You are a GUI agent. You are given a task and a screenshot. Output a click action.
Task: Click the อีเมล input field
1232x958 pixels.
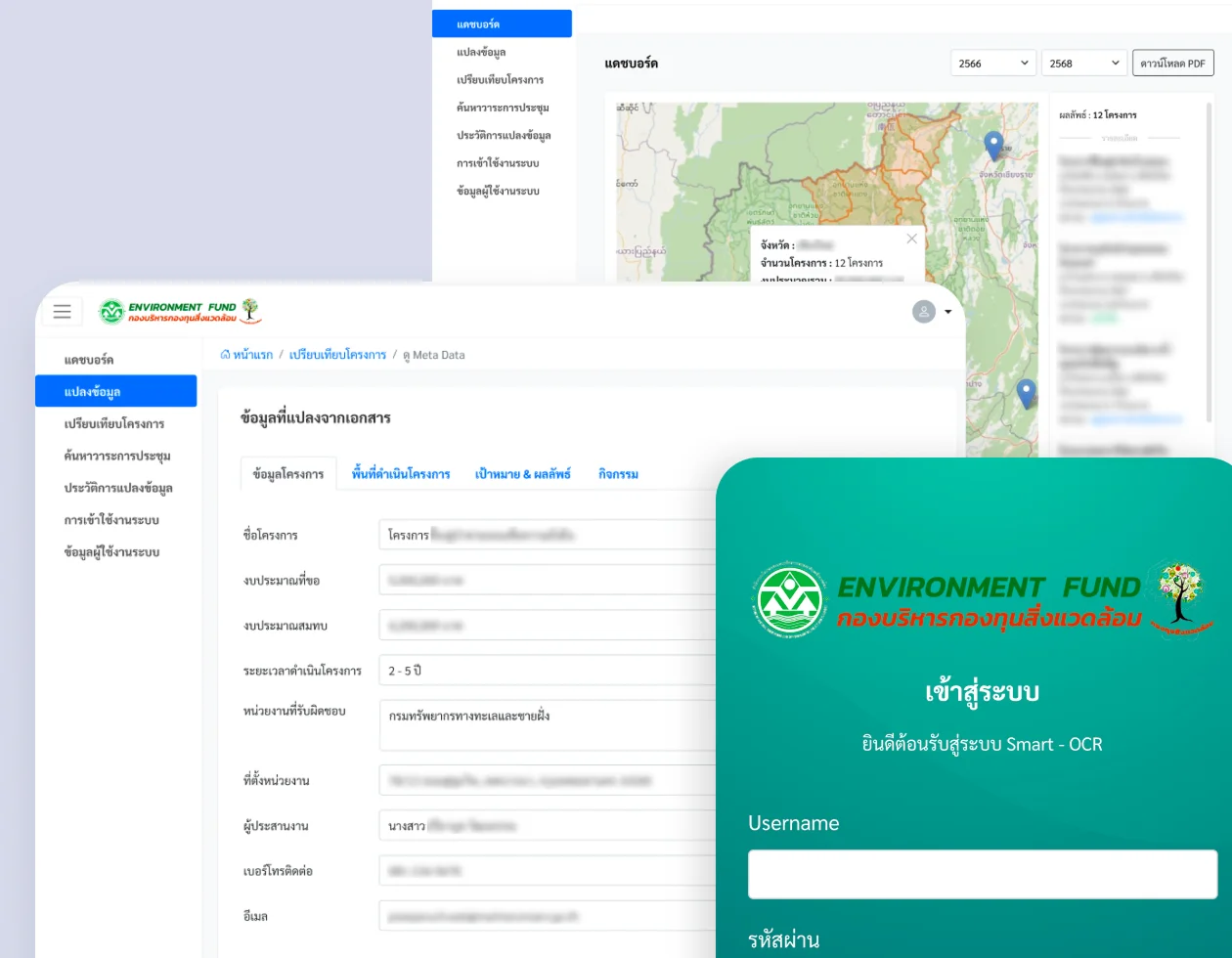pyautogui.click(x=548, y=916)
